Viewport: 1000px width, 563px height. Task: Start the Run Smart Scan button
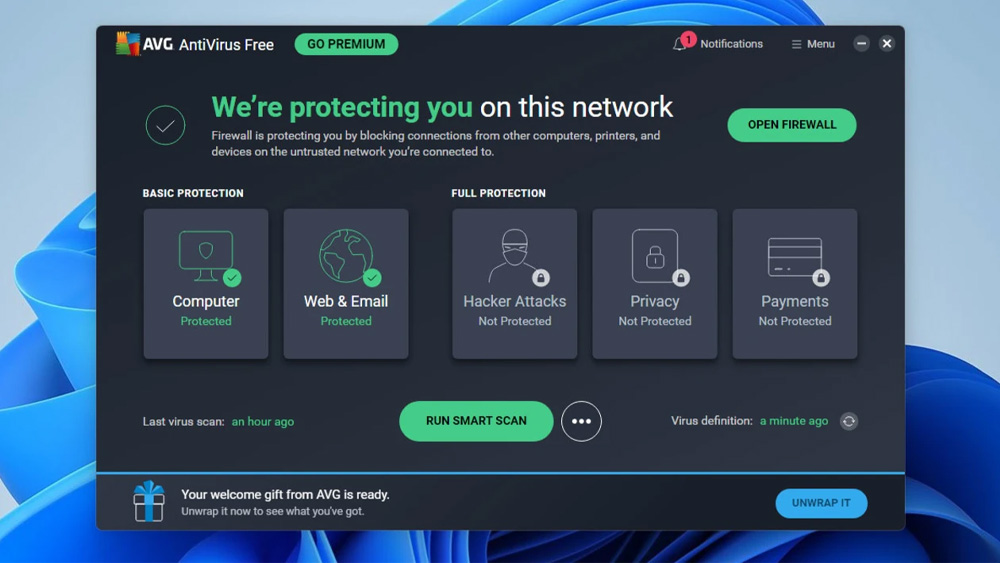[x=476, y=421]
